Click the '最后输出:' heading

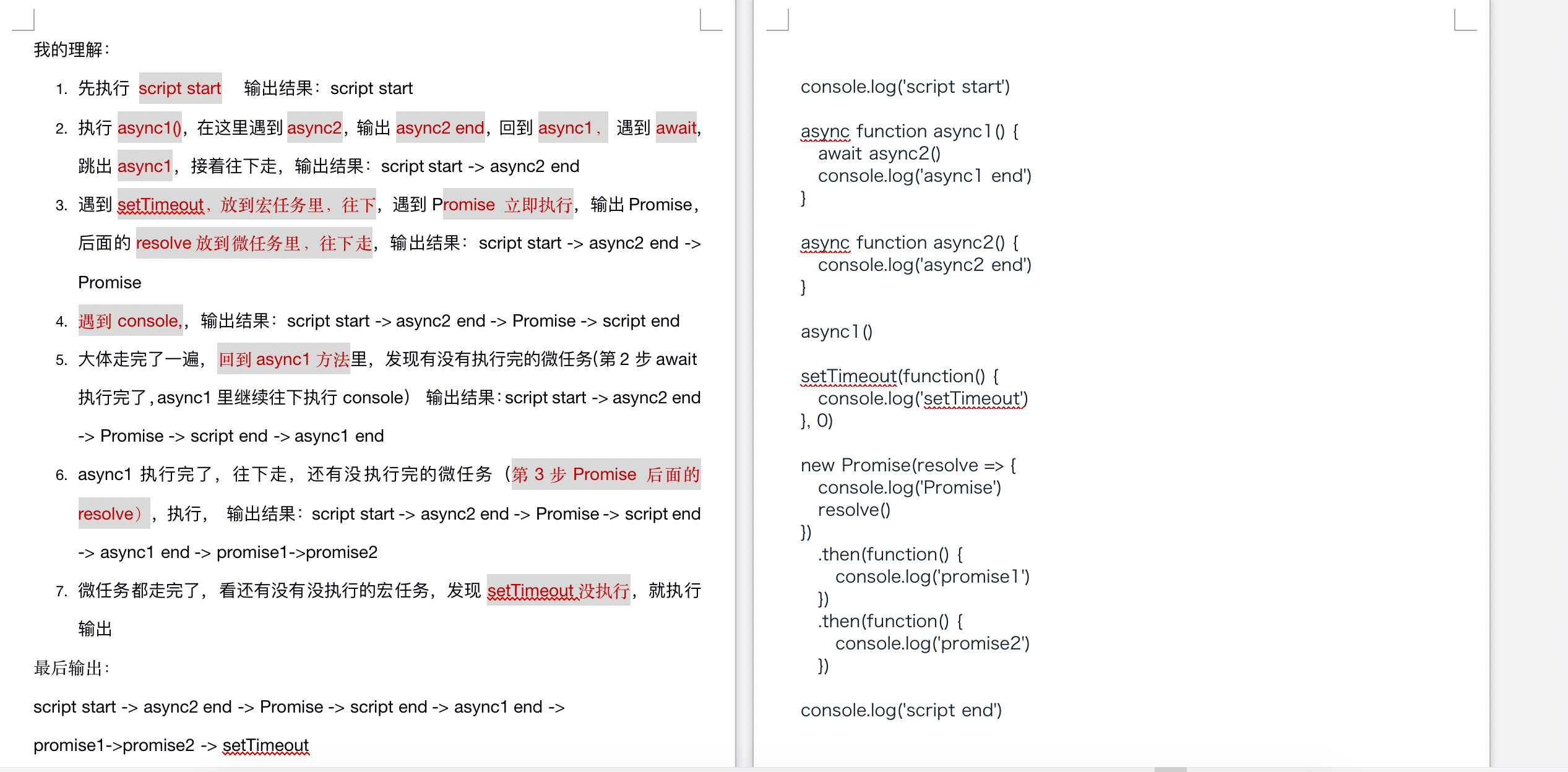[x=71, y=668]
